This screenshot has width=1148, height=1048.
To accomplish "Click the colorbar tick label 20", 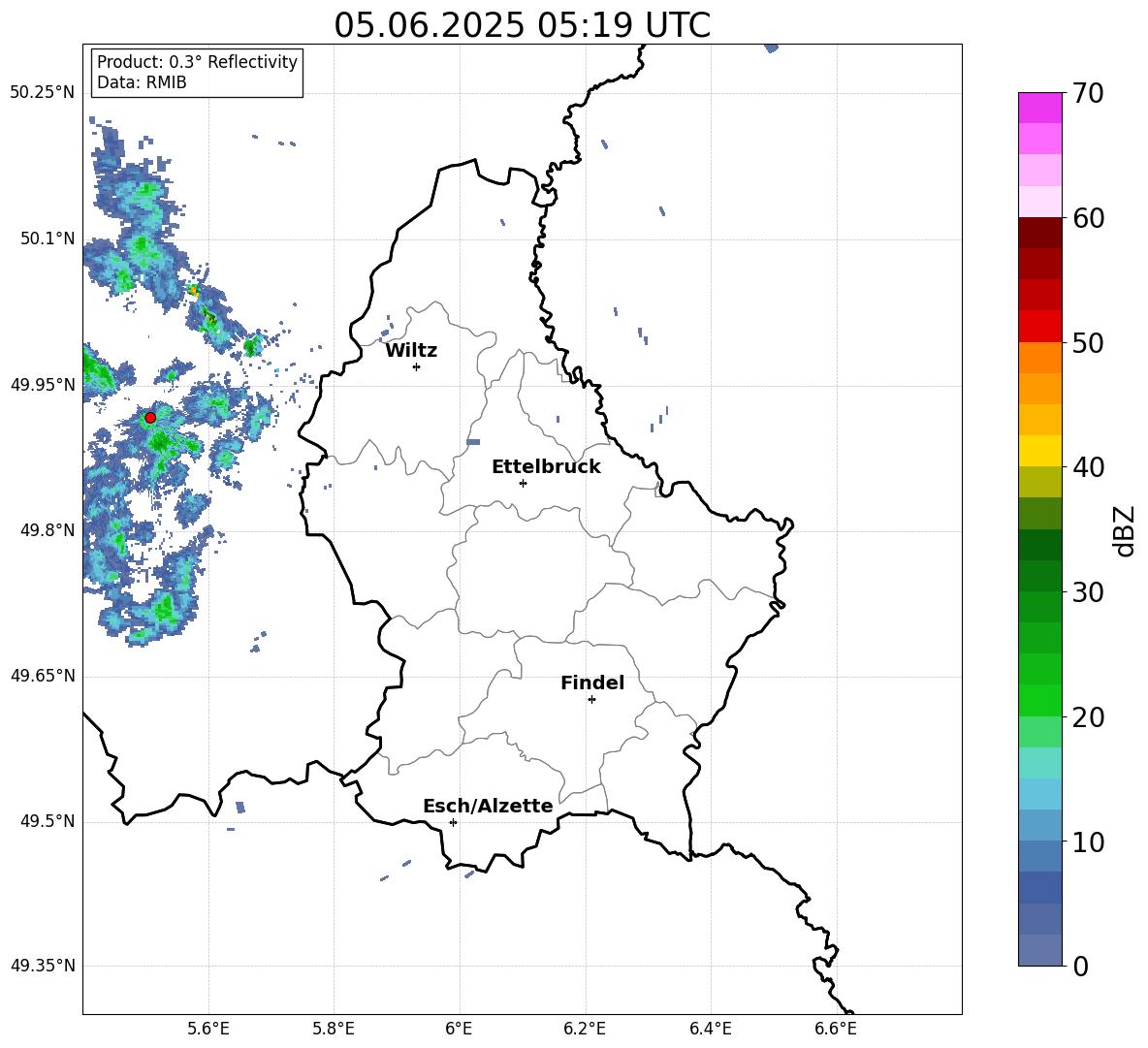I will tap(1087, 717).
